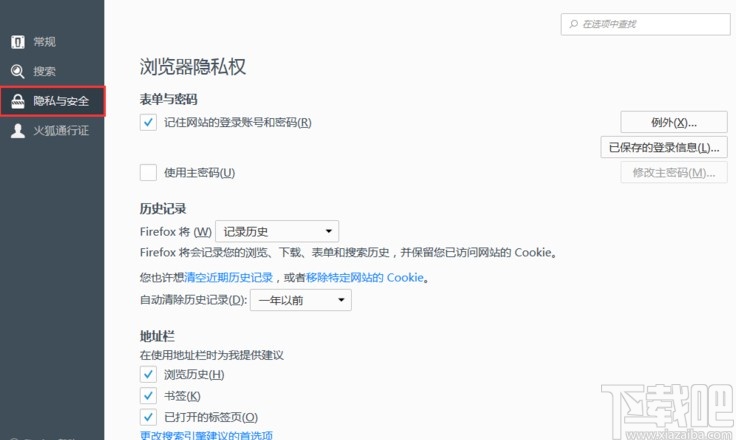Click the 例外(X)... button

[x=674, y=123]
